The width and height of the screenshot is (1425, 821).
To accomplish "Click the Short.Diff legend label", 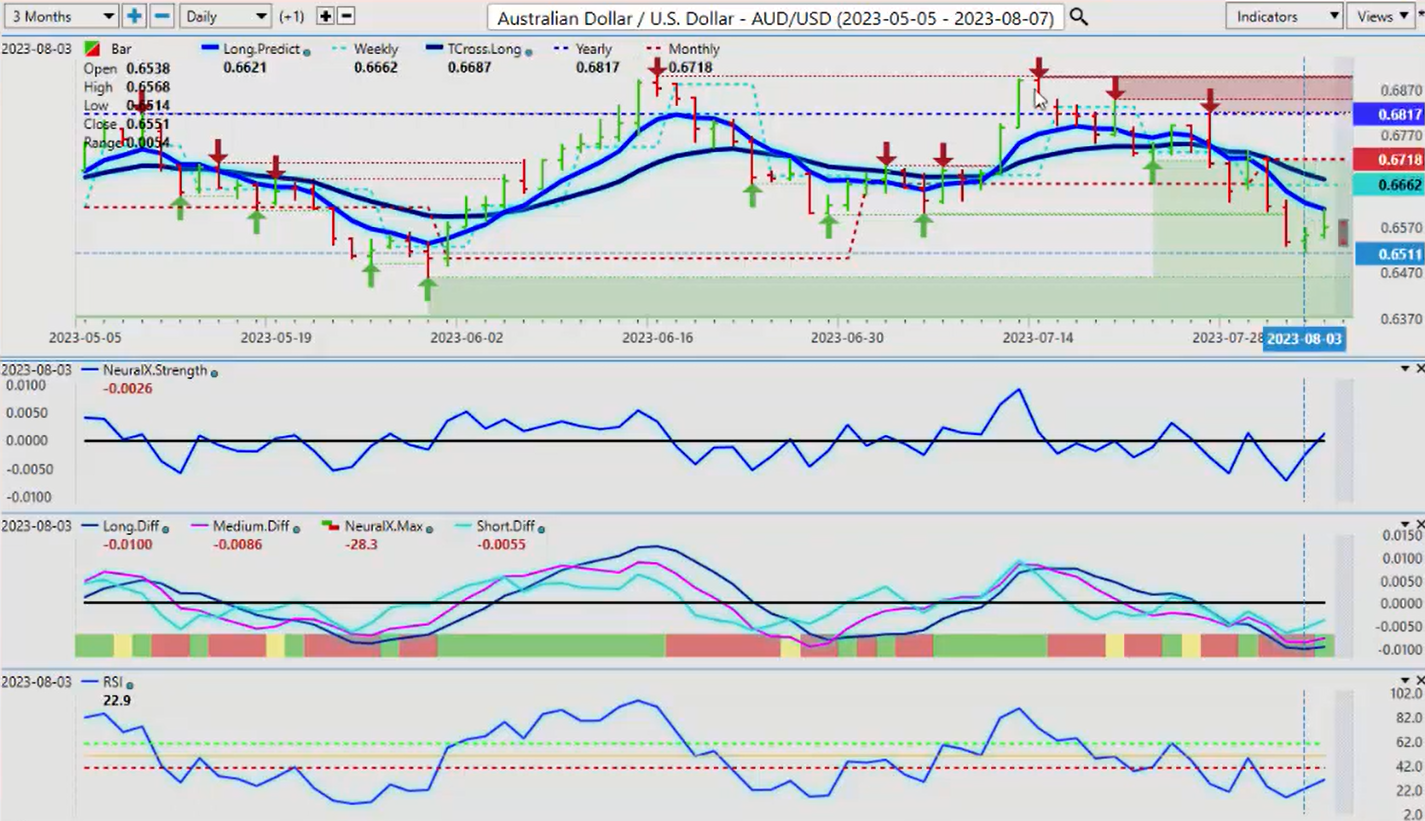I will [x=506, y=526].
